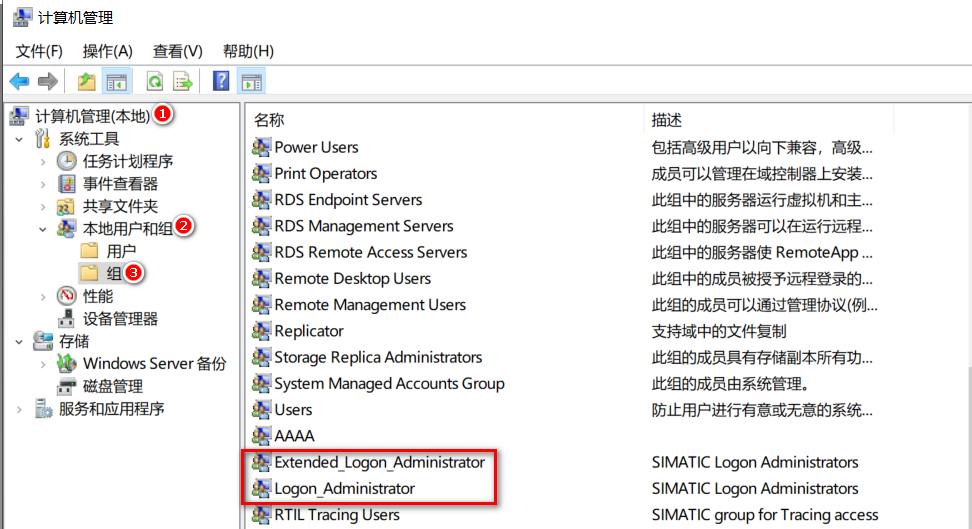972x529 pixels.
Task: Select the Remote Desktop Users group
Action: [x=352, y=279]
